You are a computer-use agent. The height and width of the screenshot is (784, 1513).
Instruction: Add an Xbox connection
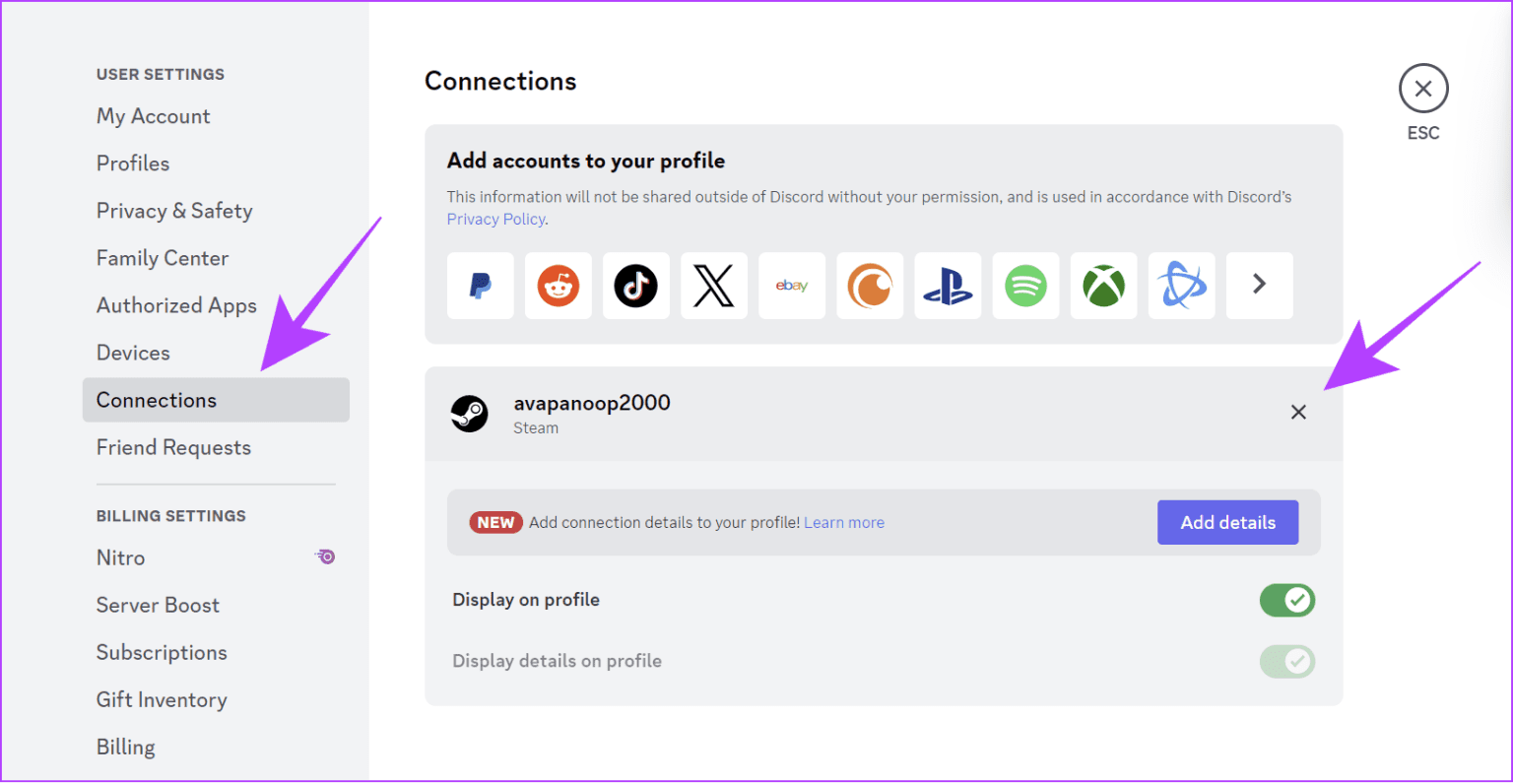[x=1103, y=286]
